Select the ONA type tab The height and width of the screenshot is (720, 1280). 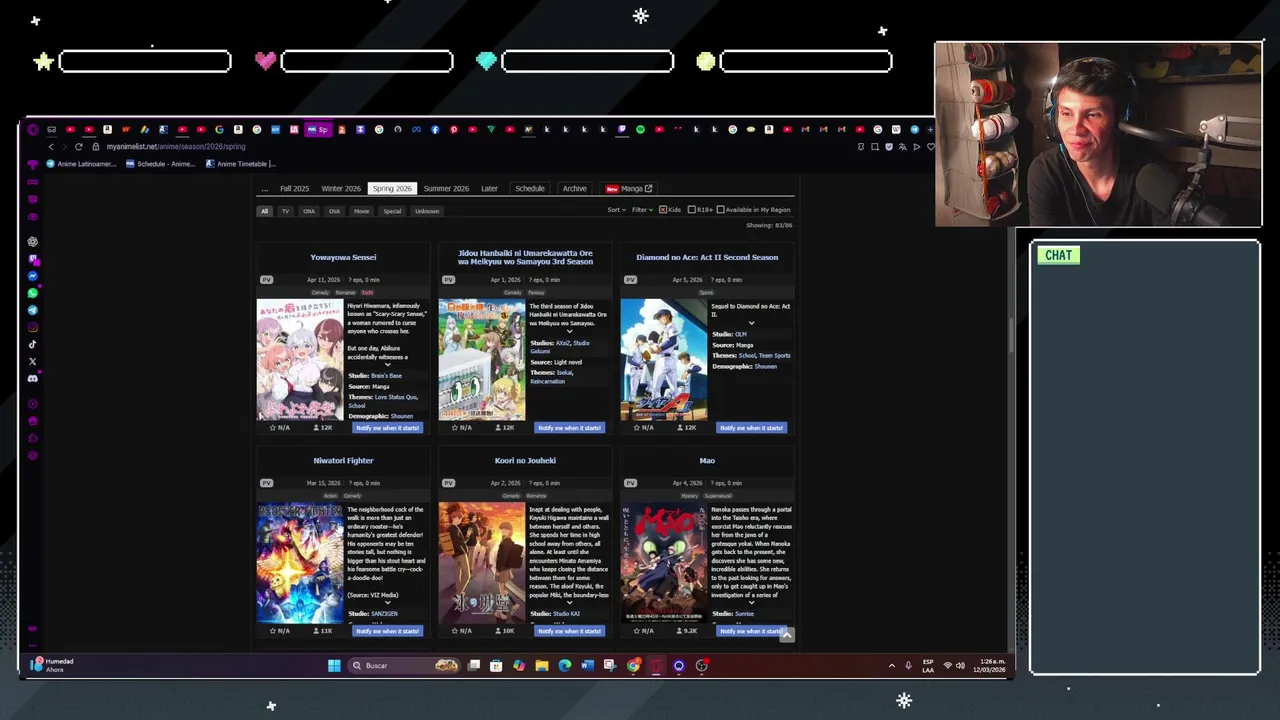click(x=309, y=211)
